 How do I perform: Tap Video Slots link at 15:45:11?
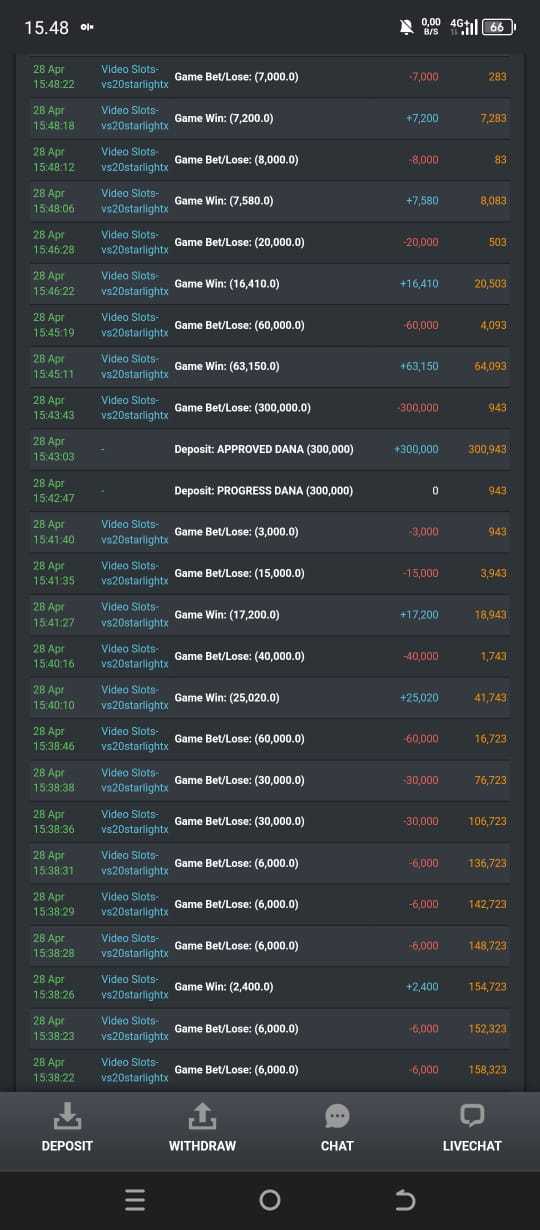135,366
